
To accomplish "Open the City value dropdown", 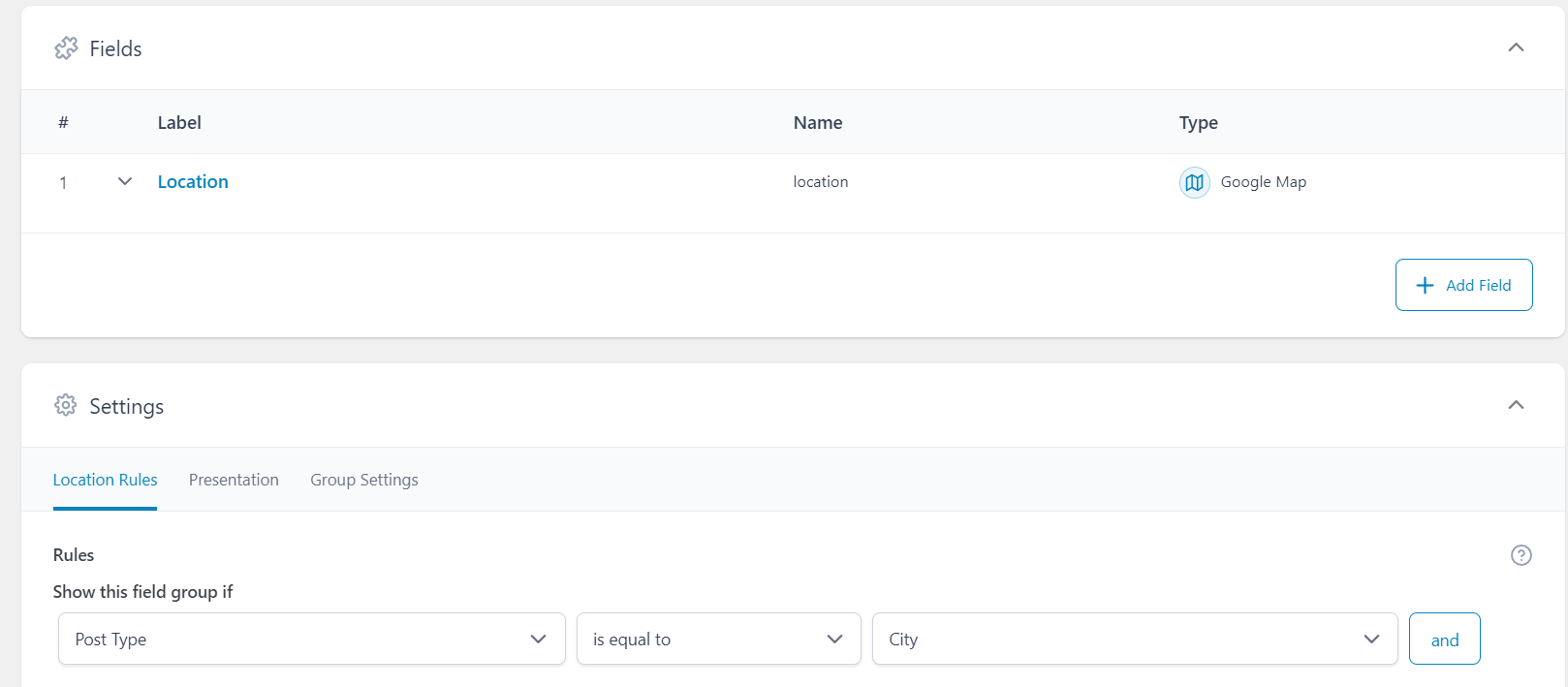I will (x=1134, y=640).
